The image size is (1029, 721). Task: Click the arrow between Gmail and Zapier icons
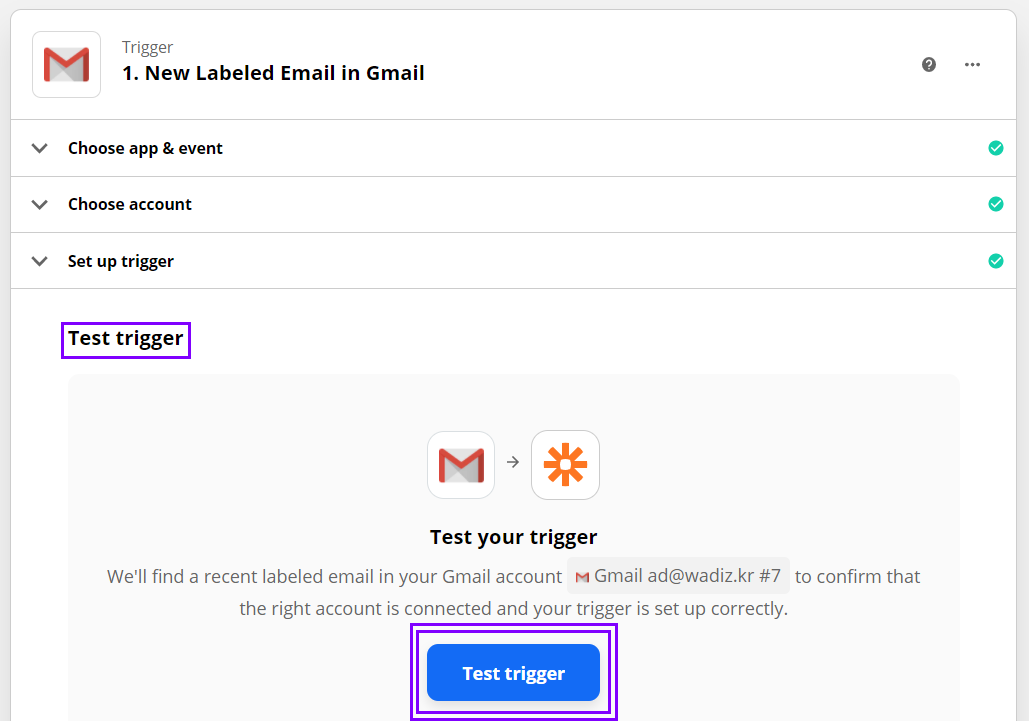pos(513,463)
